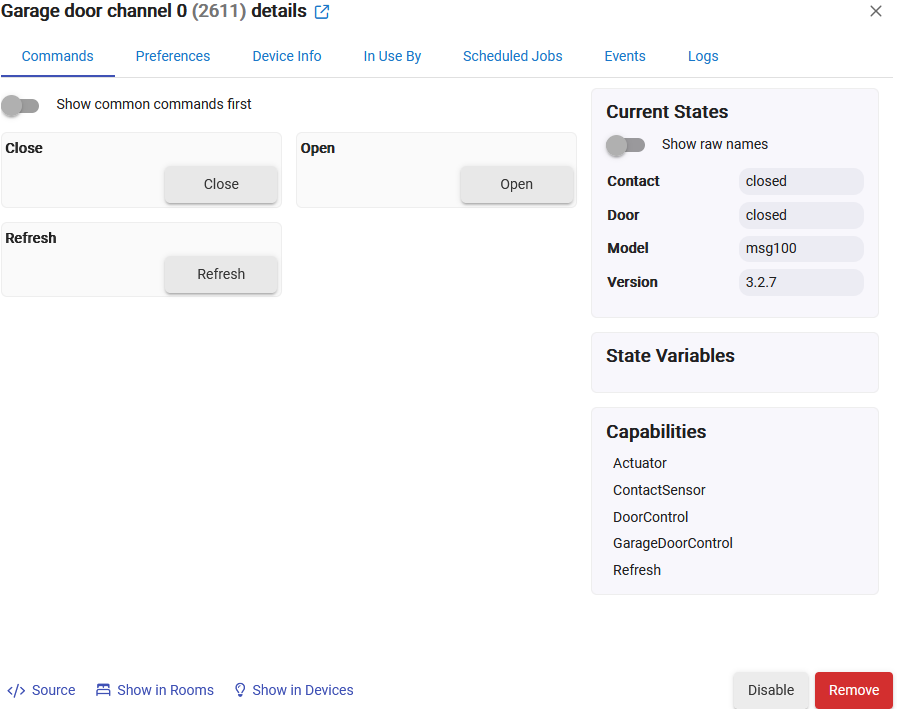Go to the In Use By tab
Viewport: 897px width, 709px height.
pos(392,56)
